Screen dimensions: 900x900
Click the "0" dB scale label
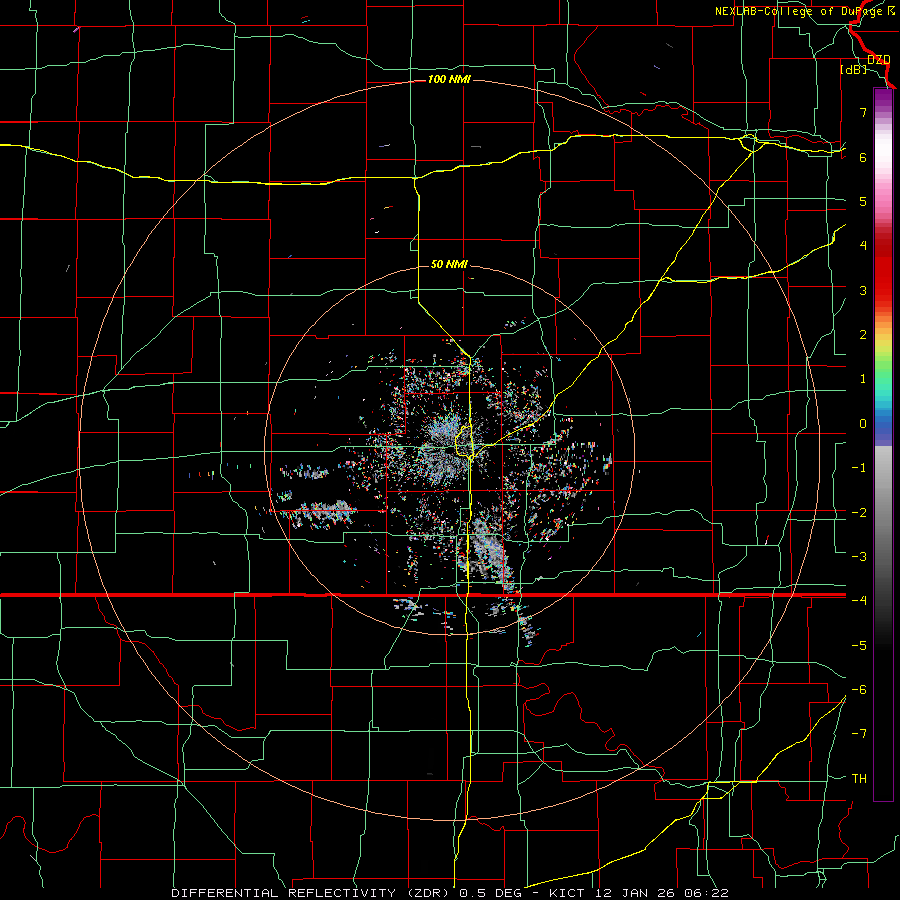coord(863,424)
